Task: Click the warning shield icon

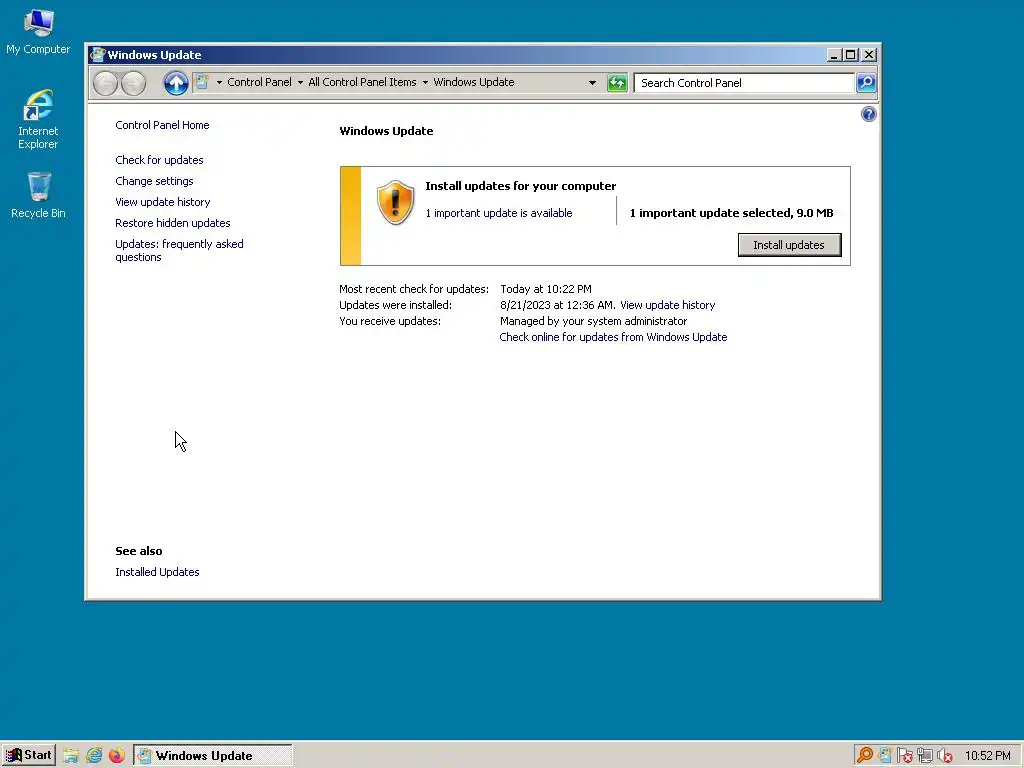Action: (395, 202)
